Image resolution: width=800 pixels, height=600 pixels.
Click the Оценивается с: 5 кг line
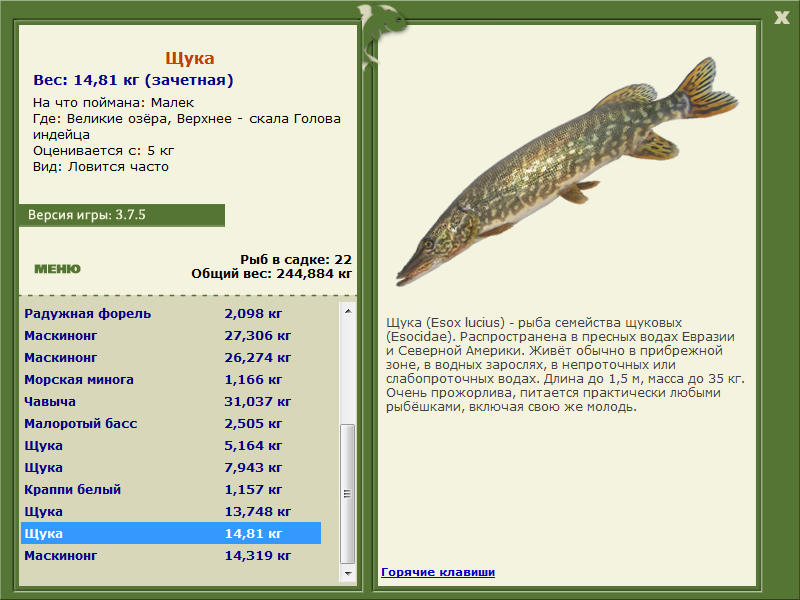(104, 151)
